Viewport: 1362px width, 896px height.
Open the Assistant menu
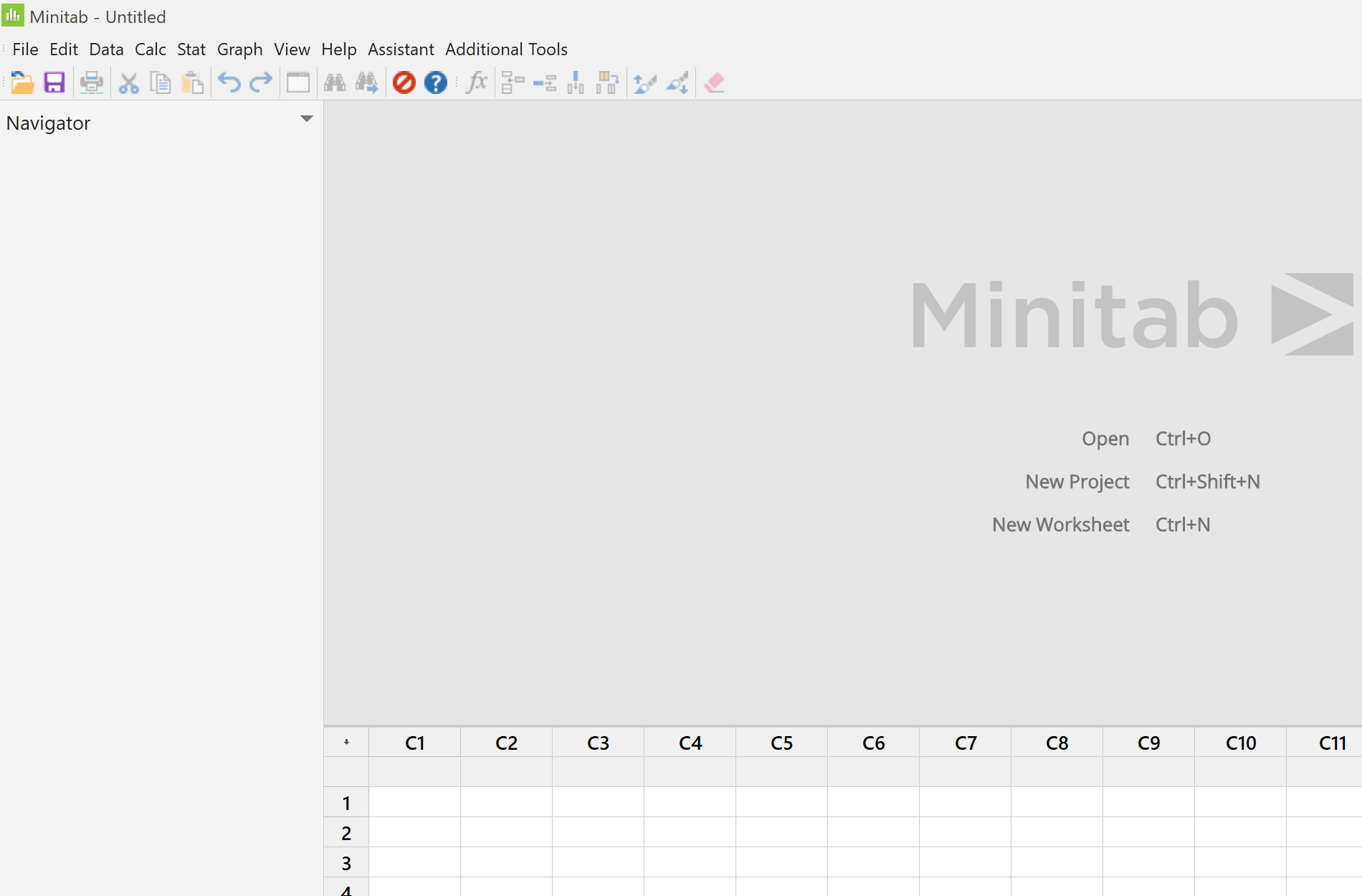point(401,49)
